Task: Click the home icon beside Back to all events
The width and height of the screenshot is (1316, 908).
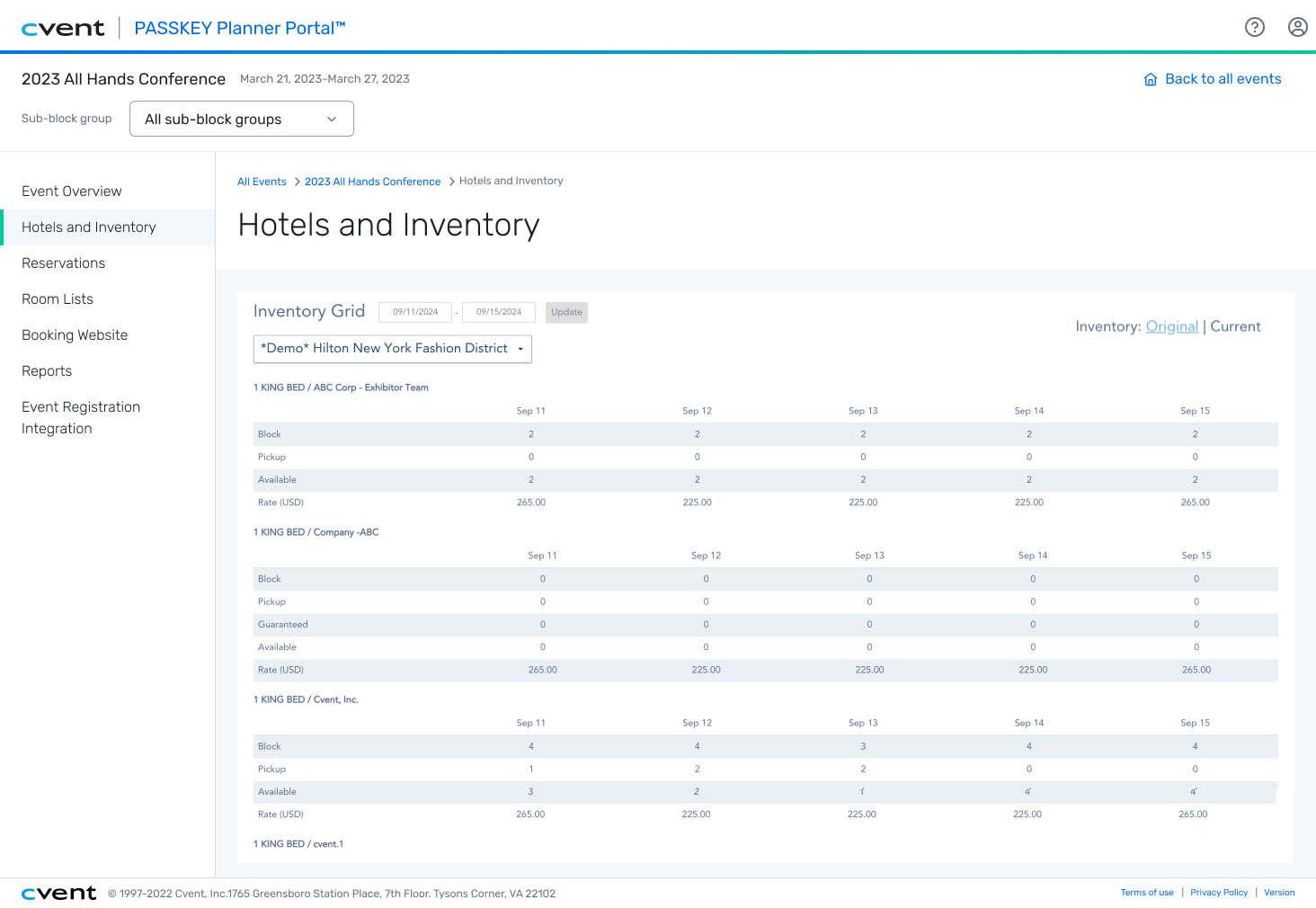Action: point(1150,79)
